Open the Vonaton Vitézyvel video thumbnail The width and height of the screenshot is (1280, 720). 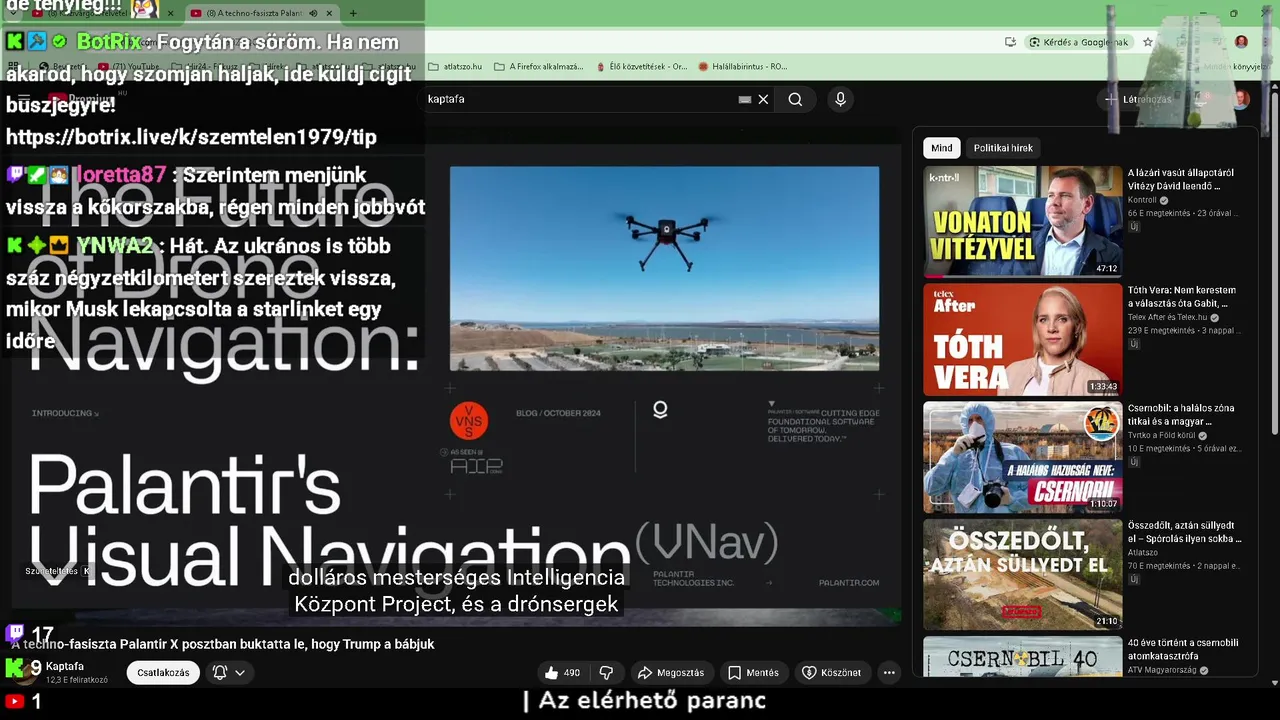[1022, 221]
